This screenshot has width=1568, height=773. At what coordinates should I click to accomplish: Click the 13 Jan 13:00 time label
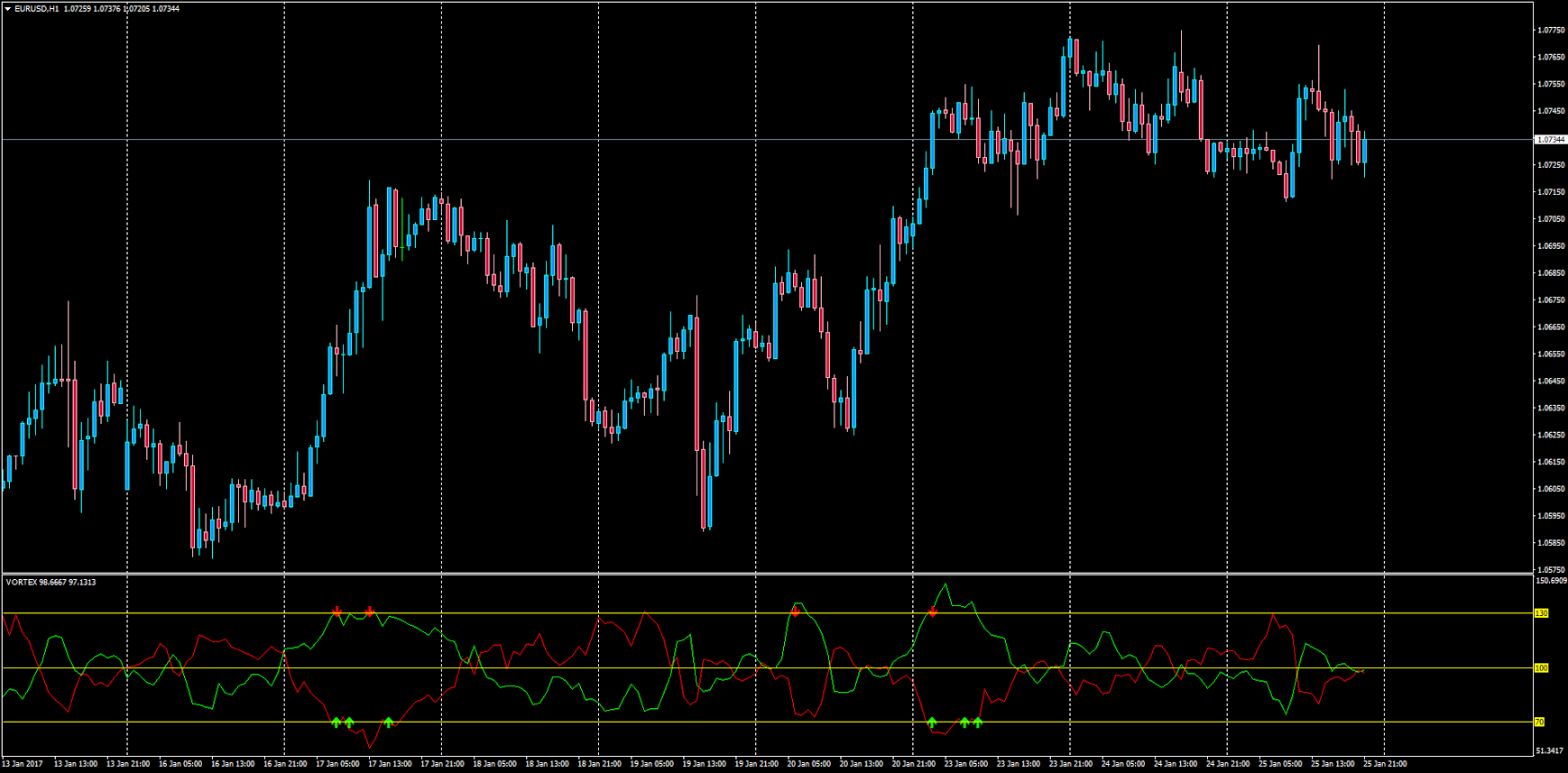tap(76, 764)
